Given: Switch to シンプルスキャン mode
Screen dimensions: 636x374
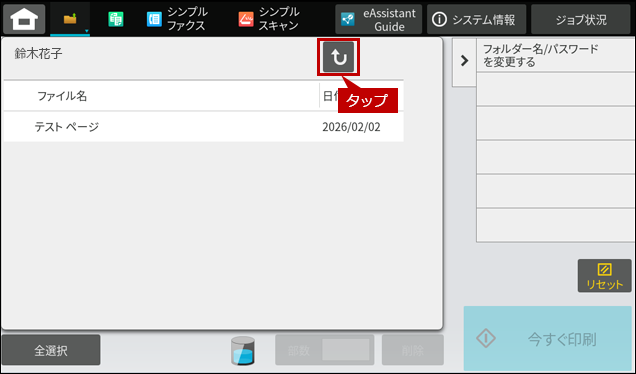Looking at the screenshot, I should 269,19.
